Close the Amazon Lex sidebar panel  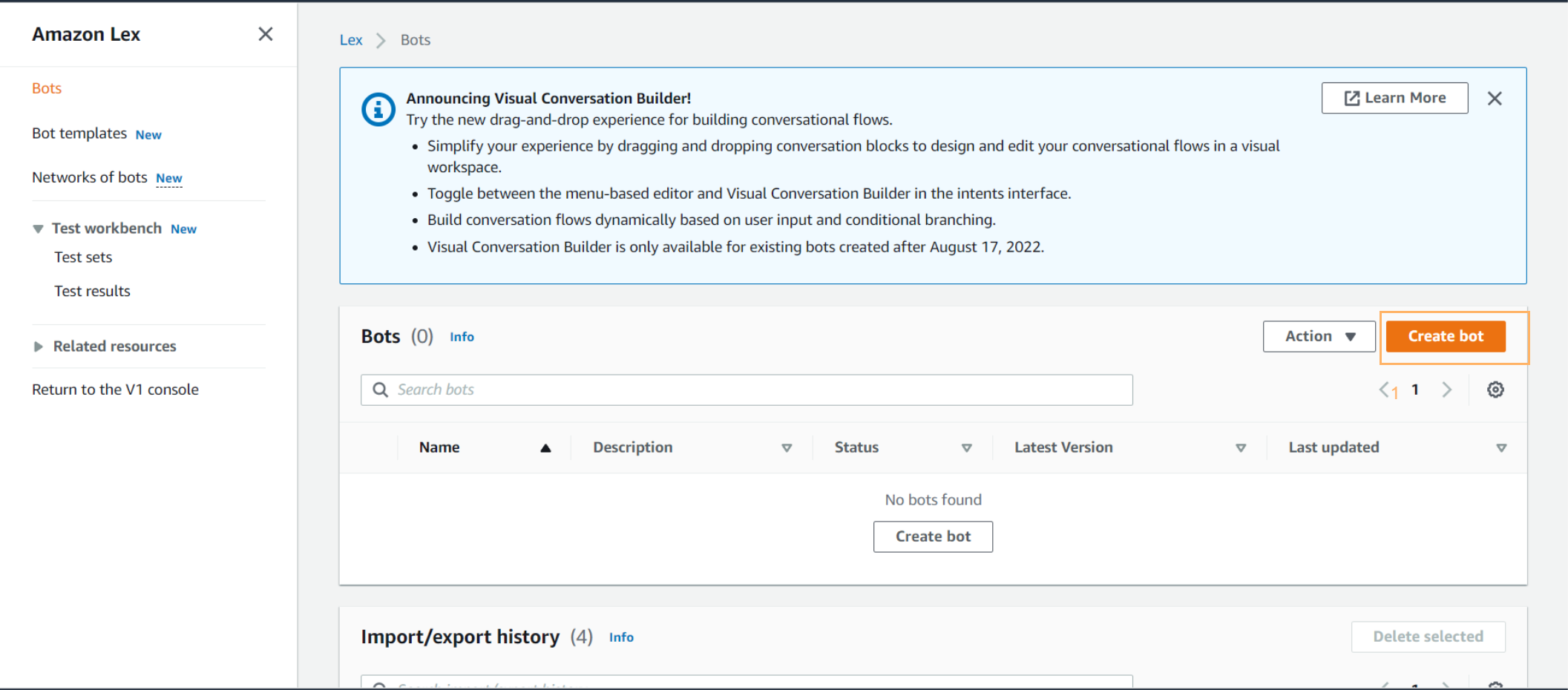click(x=265, y=34)
